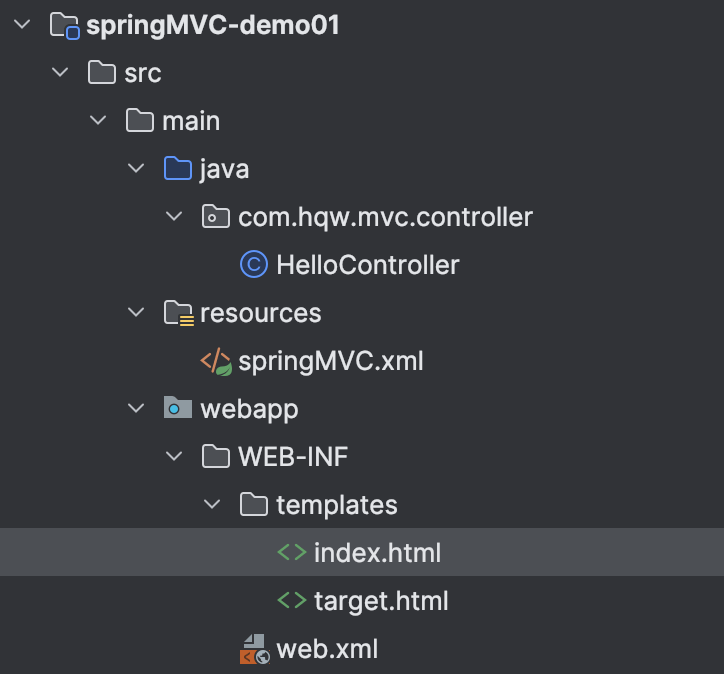This screenshot has height=674, width=724.
Task: Click the webapp web folder icon
Action: pyautogui.click(x=177, y=409)
